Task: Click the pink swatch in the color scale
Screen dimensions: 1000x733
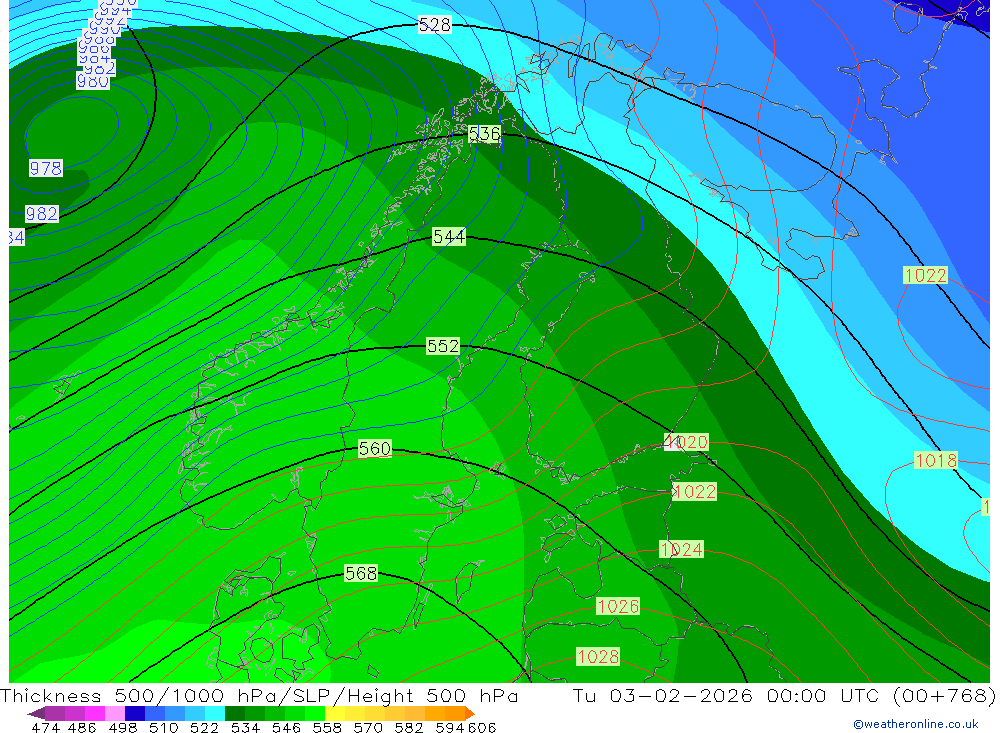Action: (x=115, y=713)
